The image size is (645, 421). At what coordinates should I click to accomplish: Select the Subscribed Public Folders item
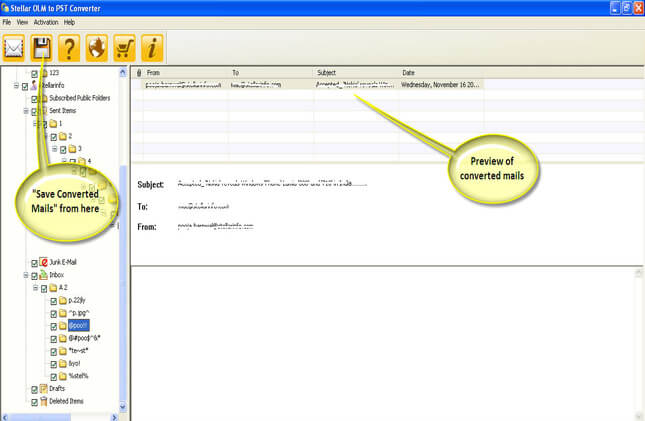[x=79, y=98]
